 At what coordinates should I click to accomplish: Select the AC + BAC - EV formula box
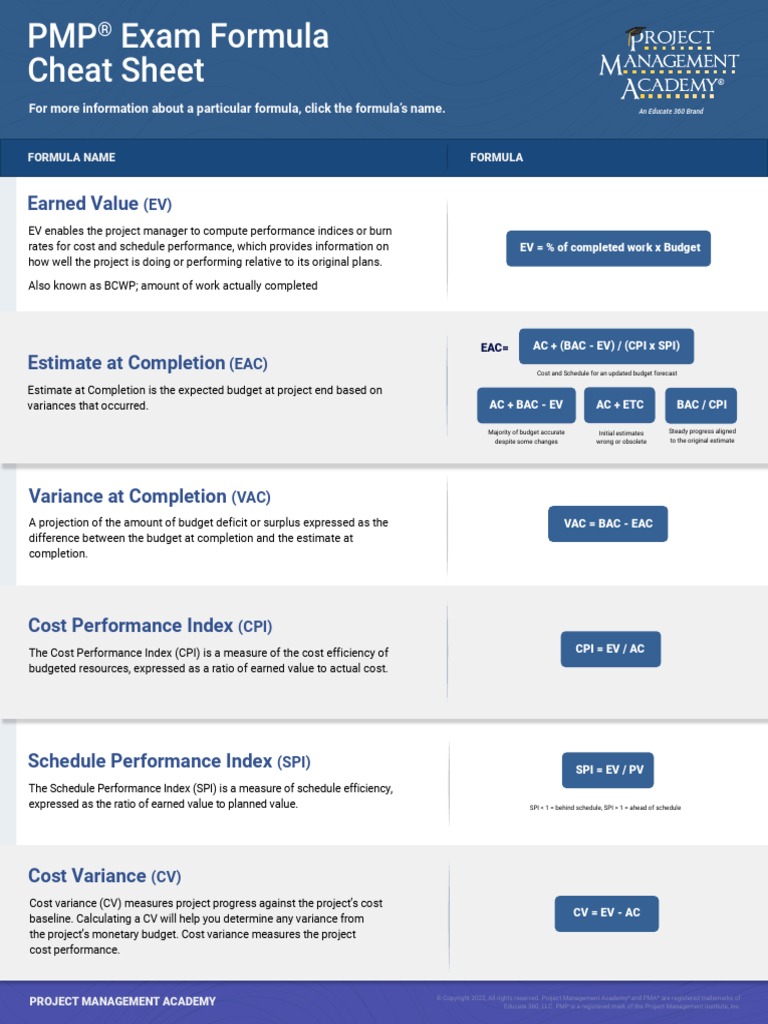click(x=526, y=405)
